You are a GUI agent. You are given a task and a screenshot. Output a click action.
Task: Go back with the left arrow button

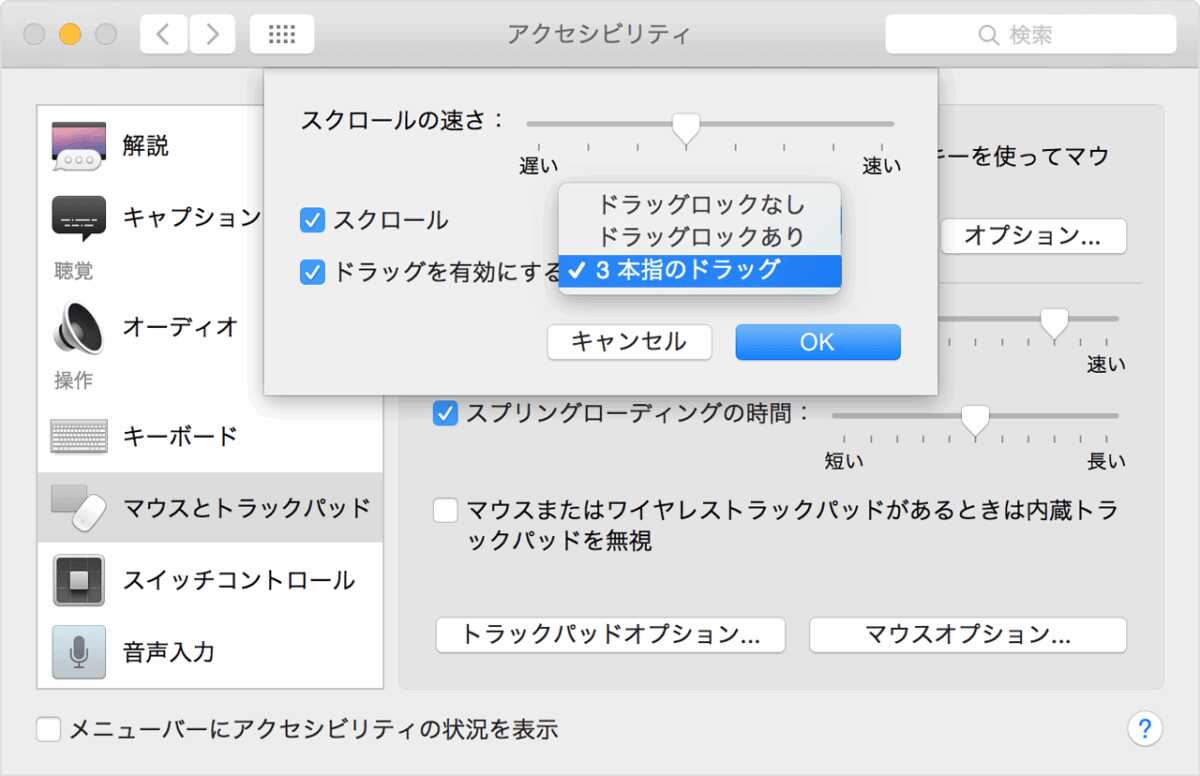163,35
